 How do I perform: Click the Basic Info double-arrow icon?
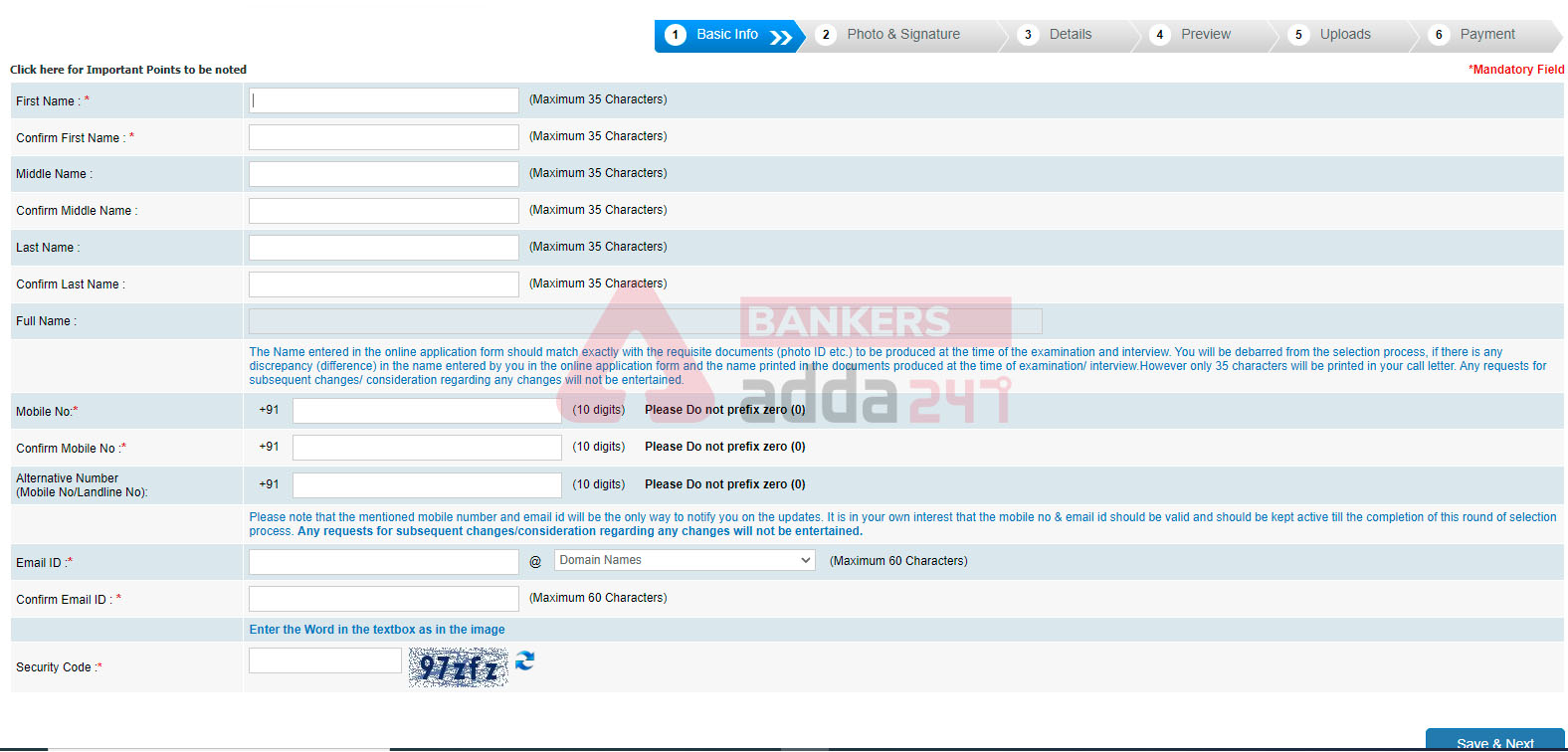[781, 37]
